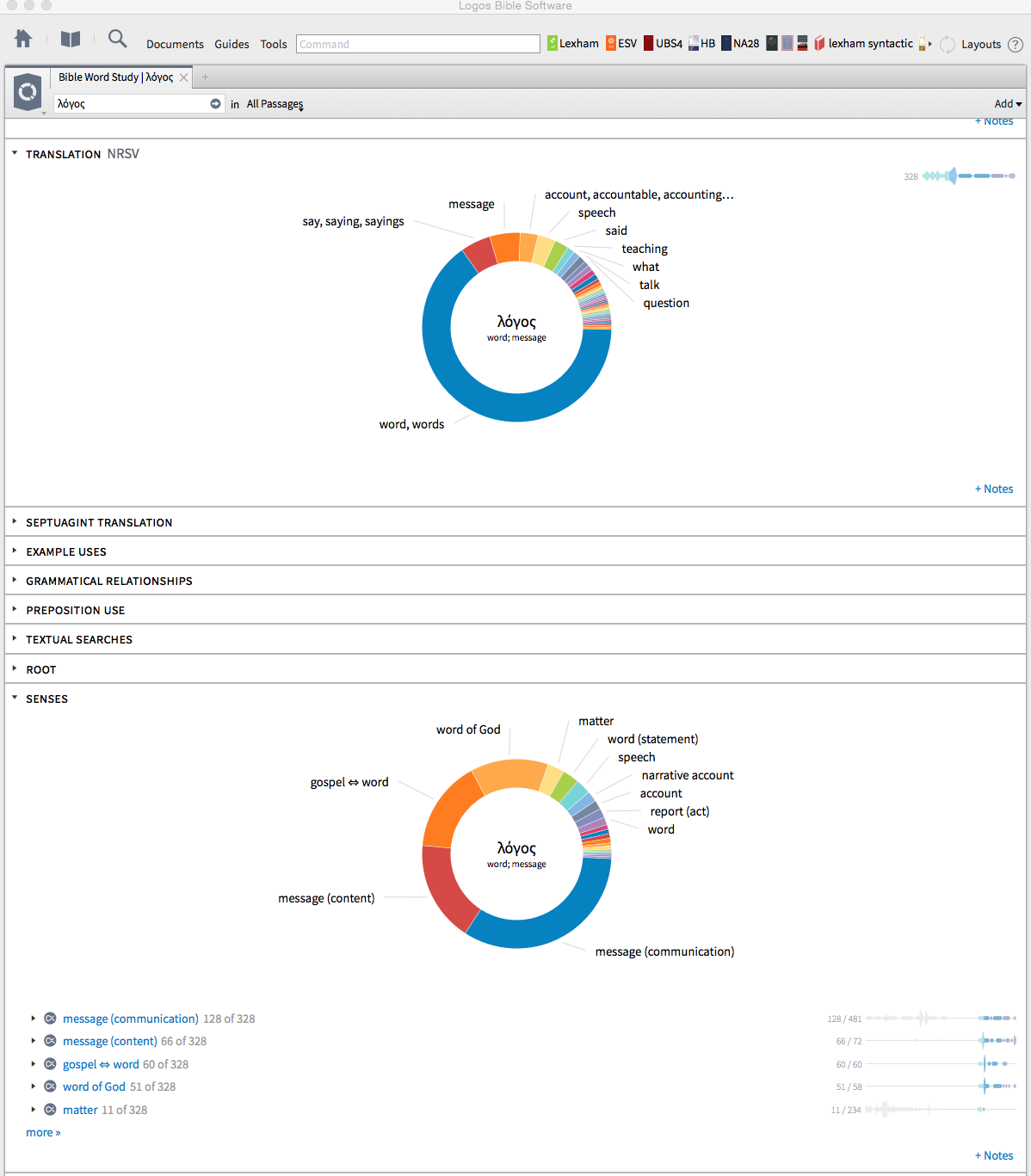Viewport: 1031px width, 1176px height.
Task: Add Notes in Senses section
Action: (994, 1155)
